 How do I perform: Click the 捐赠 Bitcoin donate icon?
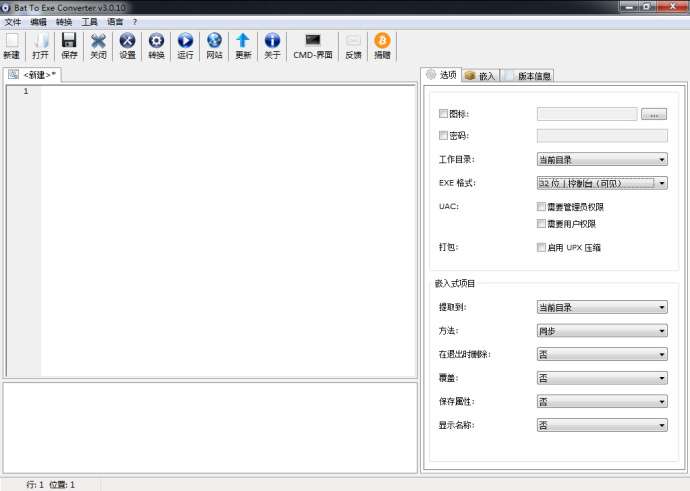coord(382,42)
